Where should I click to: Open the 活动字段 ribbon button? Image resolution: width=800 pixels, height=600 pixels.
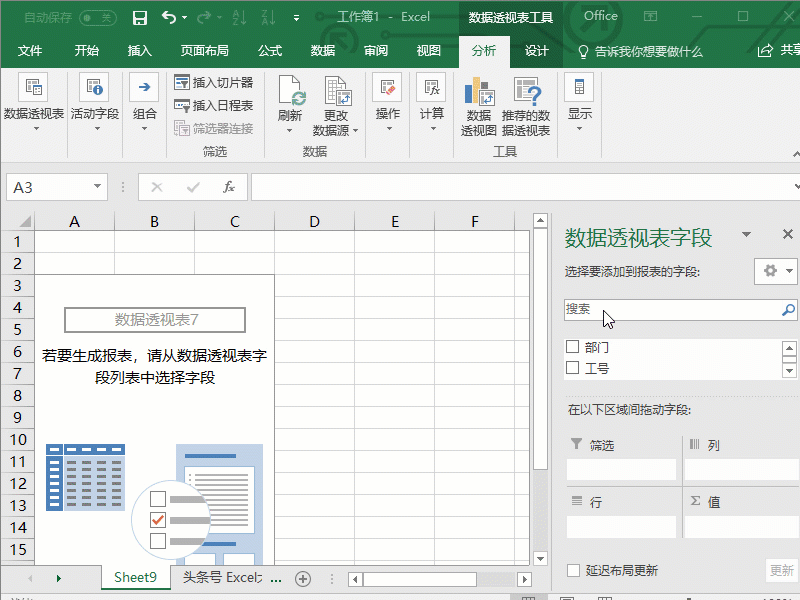pyautogui.click(x=95, y=104)
